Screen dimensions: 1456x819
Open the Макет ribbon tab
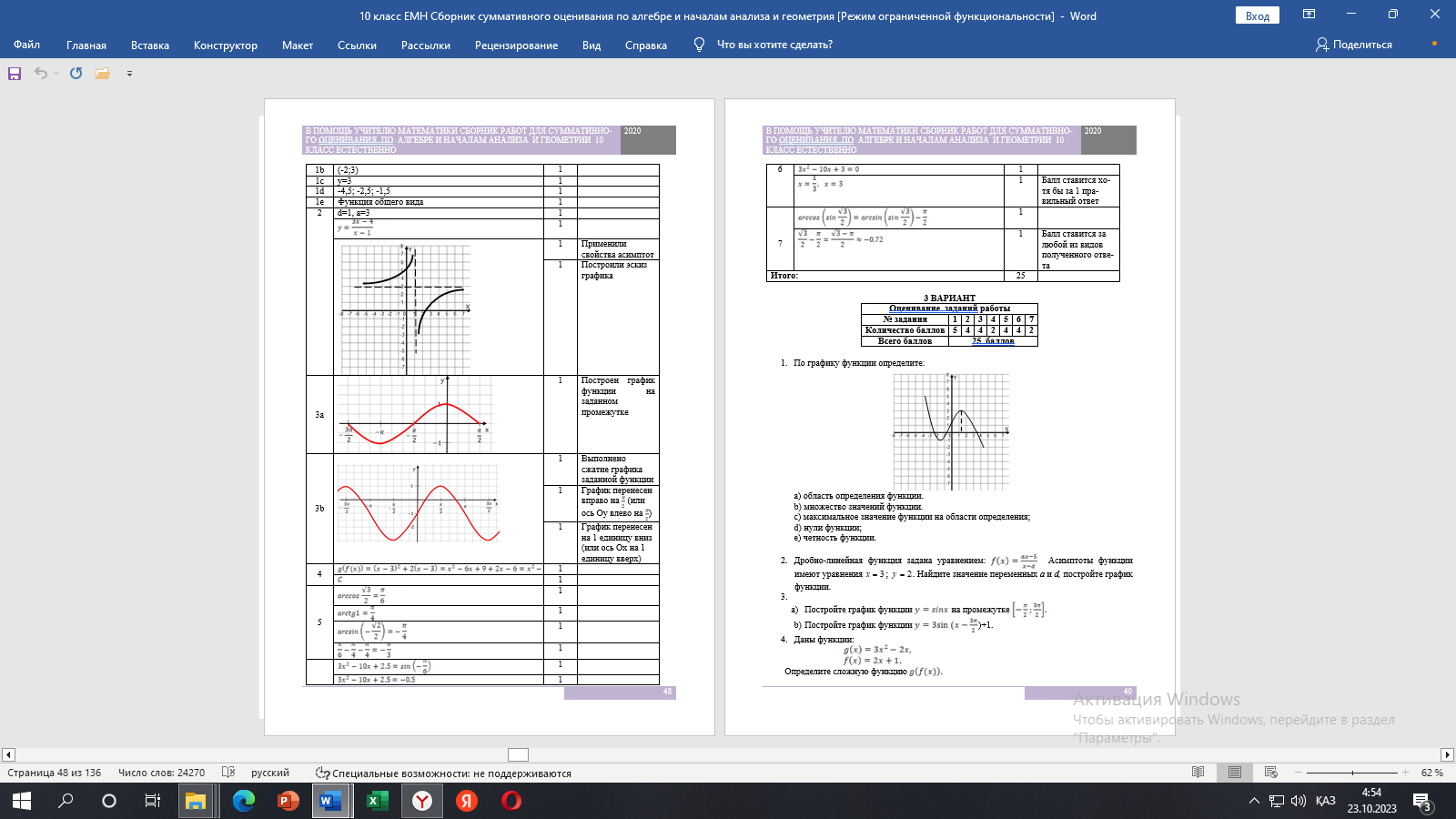tap(298, 45)
